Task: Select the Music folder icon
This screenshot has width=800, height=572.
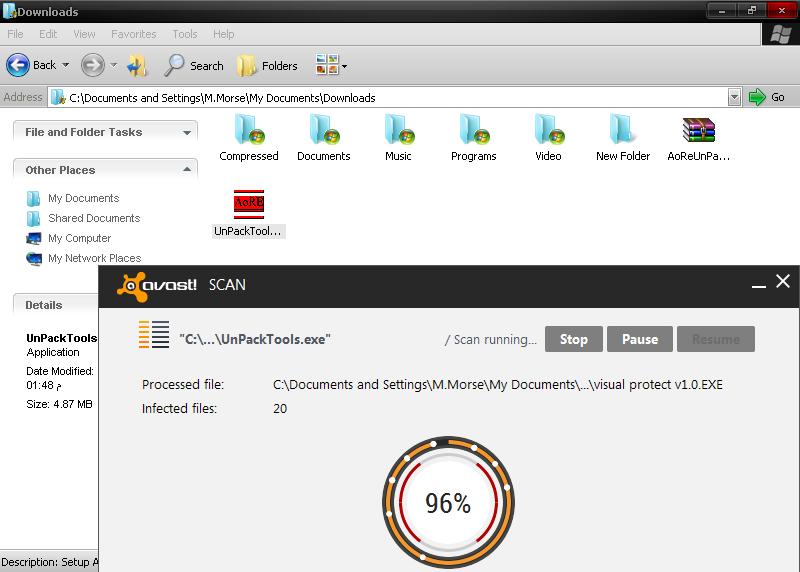Action: pyautogui.click(x=399, y=130)
